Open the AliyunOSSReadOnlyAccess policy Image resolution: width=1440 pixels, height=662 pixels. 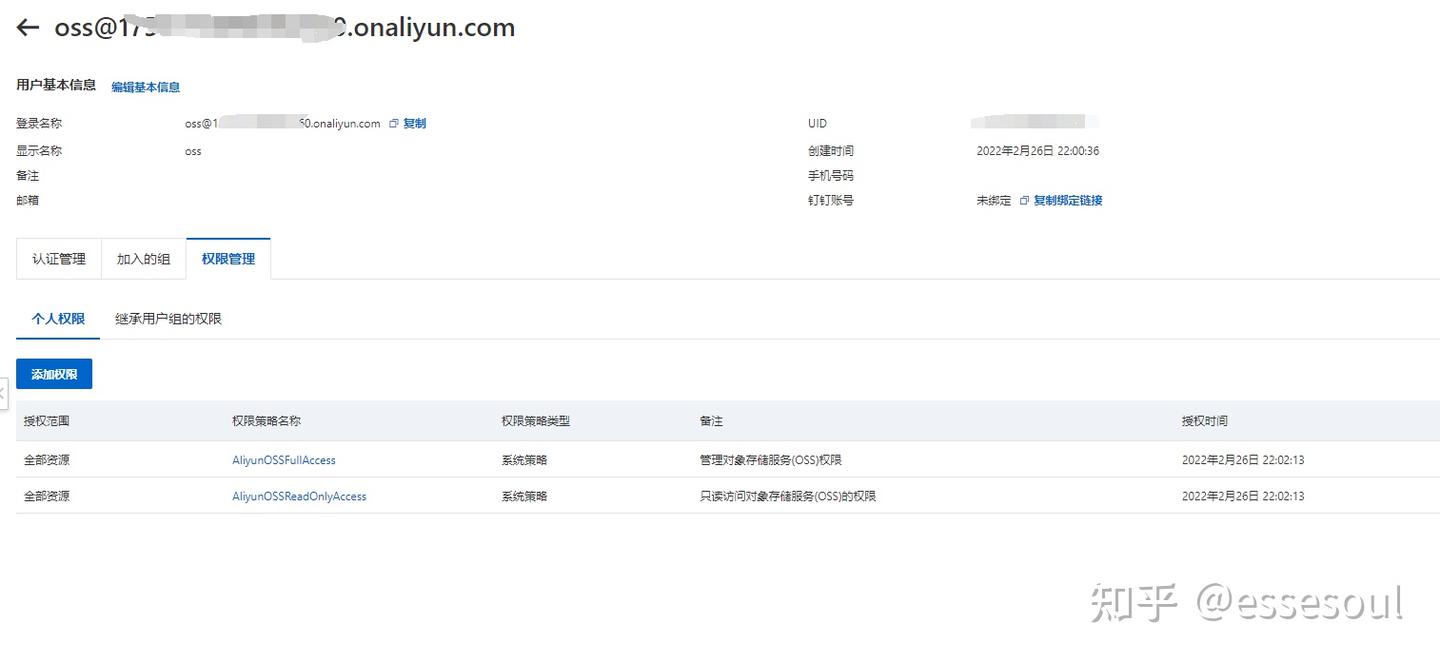click(x=299, y=496)
